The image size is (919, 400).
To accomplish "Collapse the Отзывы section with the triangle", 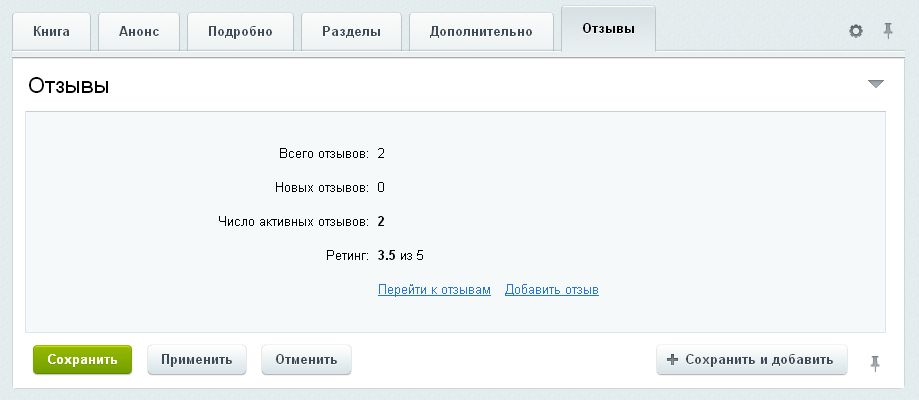I will 876,85.
